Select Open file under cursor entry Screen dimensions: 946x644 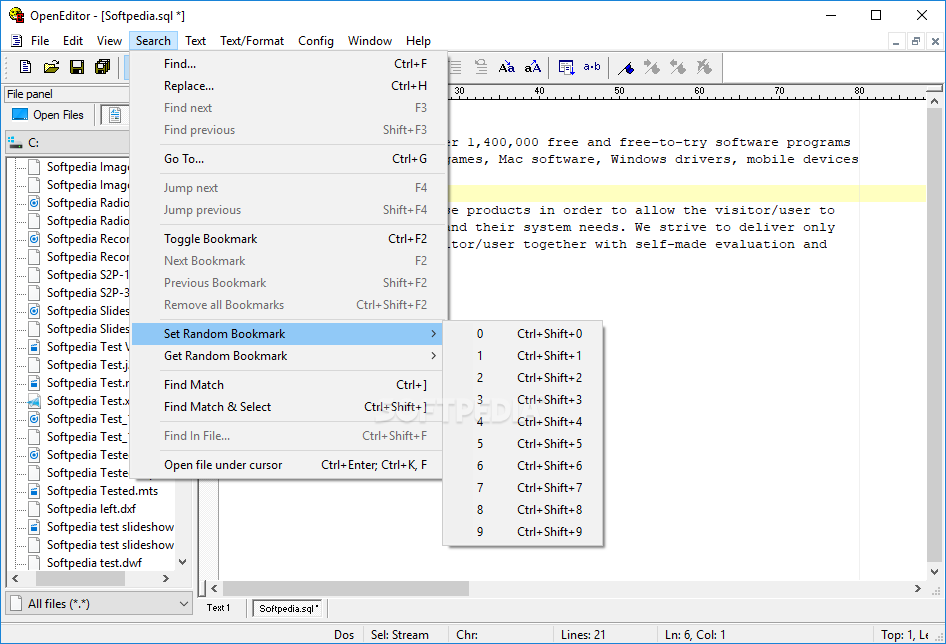[287, 465]
